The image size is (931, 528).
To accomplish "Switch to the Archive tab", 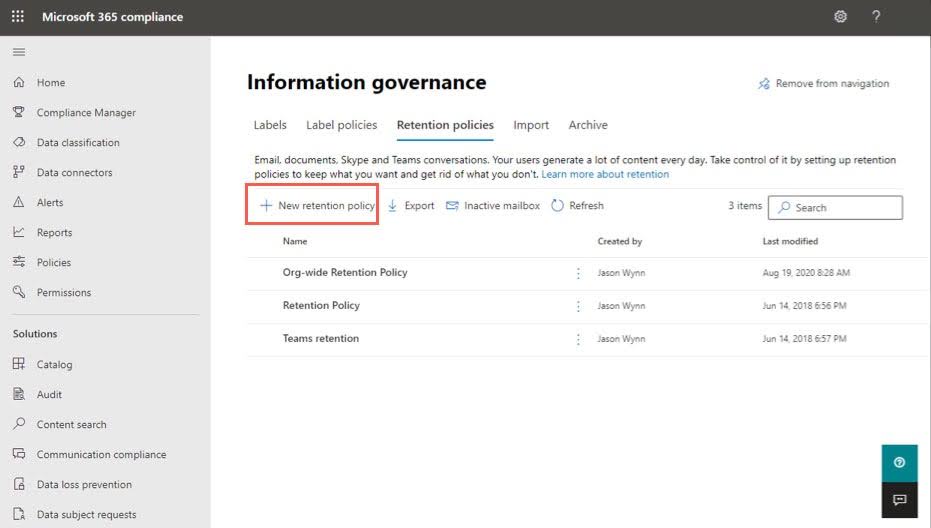I will (588, 125).
